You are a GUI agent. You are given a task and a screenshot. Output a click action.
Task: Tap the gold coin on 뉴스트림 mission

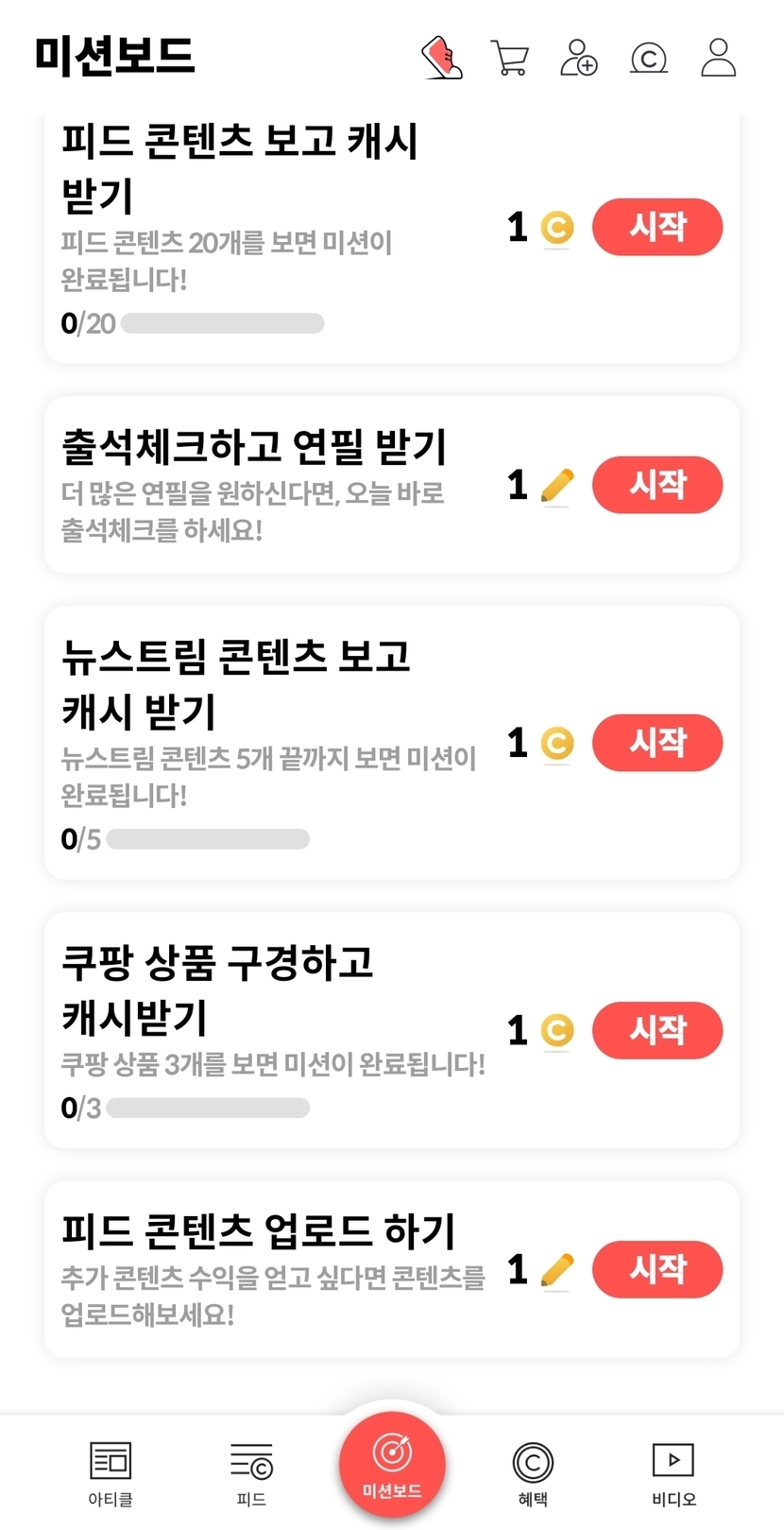tap(557, 743)
